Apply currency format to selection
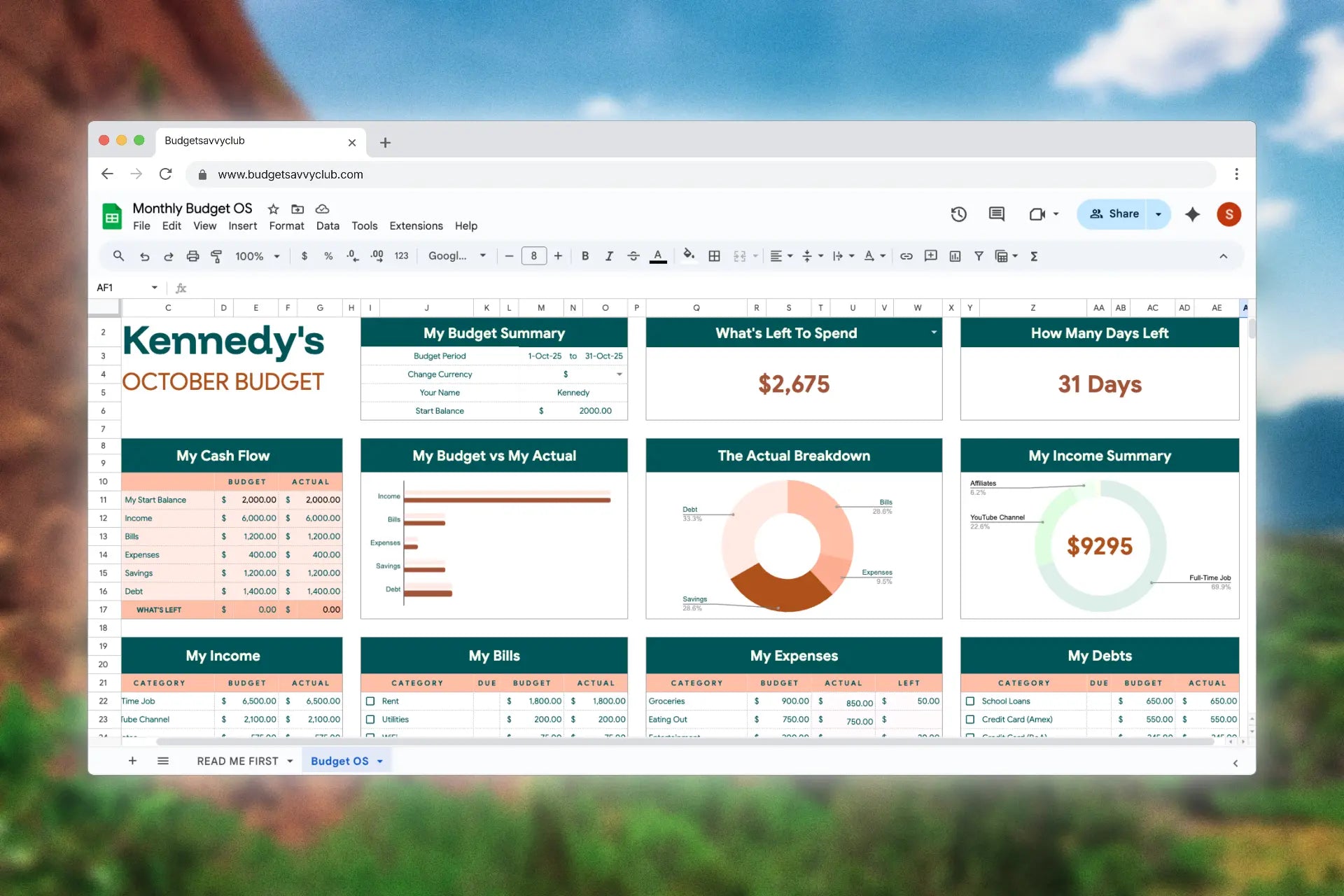This screenshot has width=1344, height=896. click(x=304, y=256)
